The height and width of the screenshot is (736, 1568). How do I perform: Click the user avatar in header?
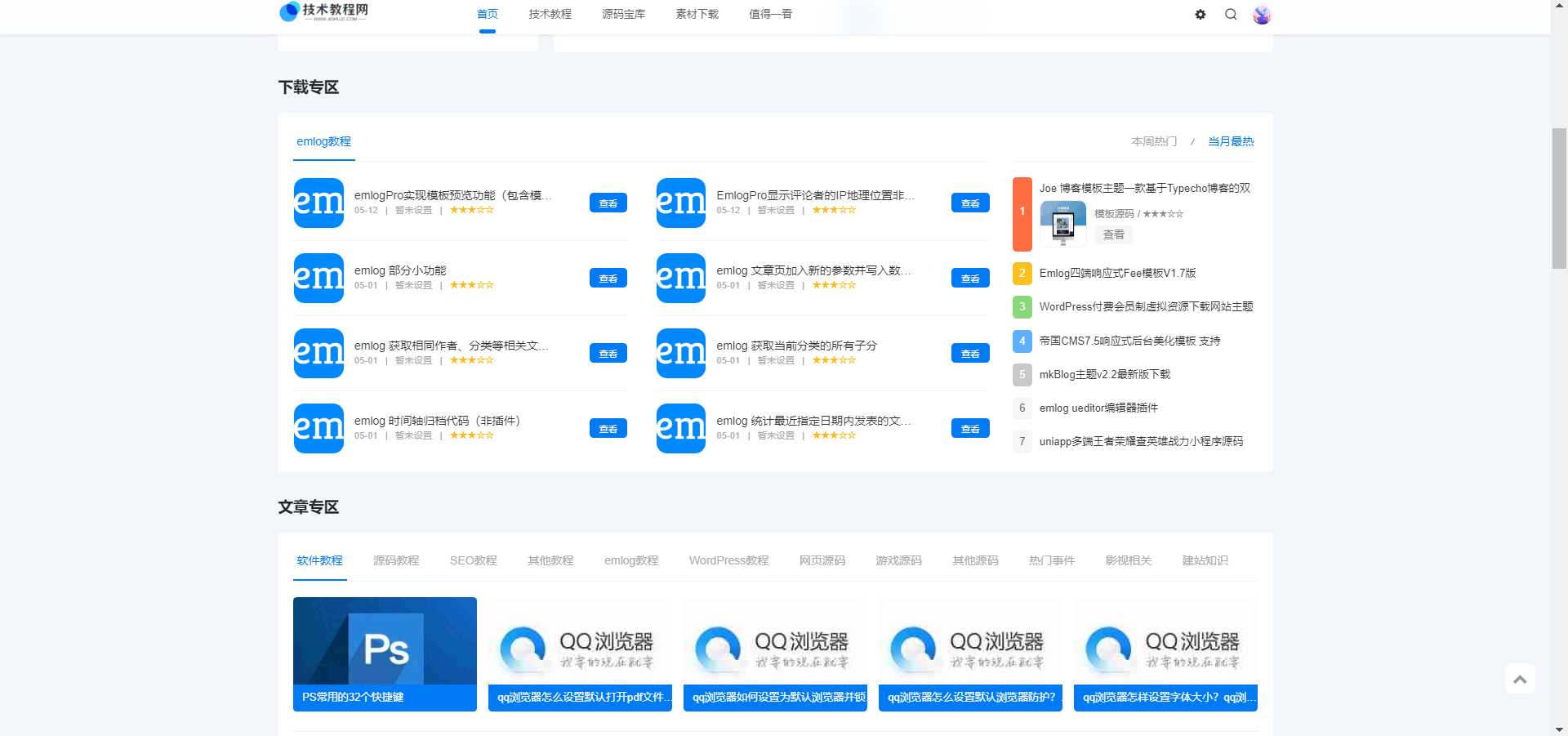(x=1261, y=15)
